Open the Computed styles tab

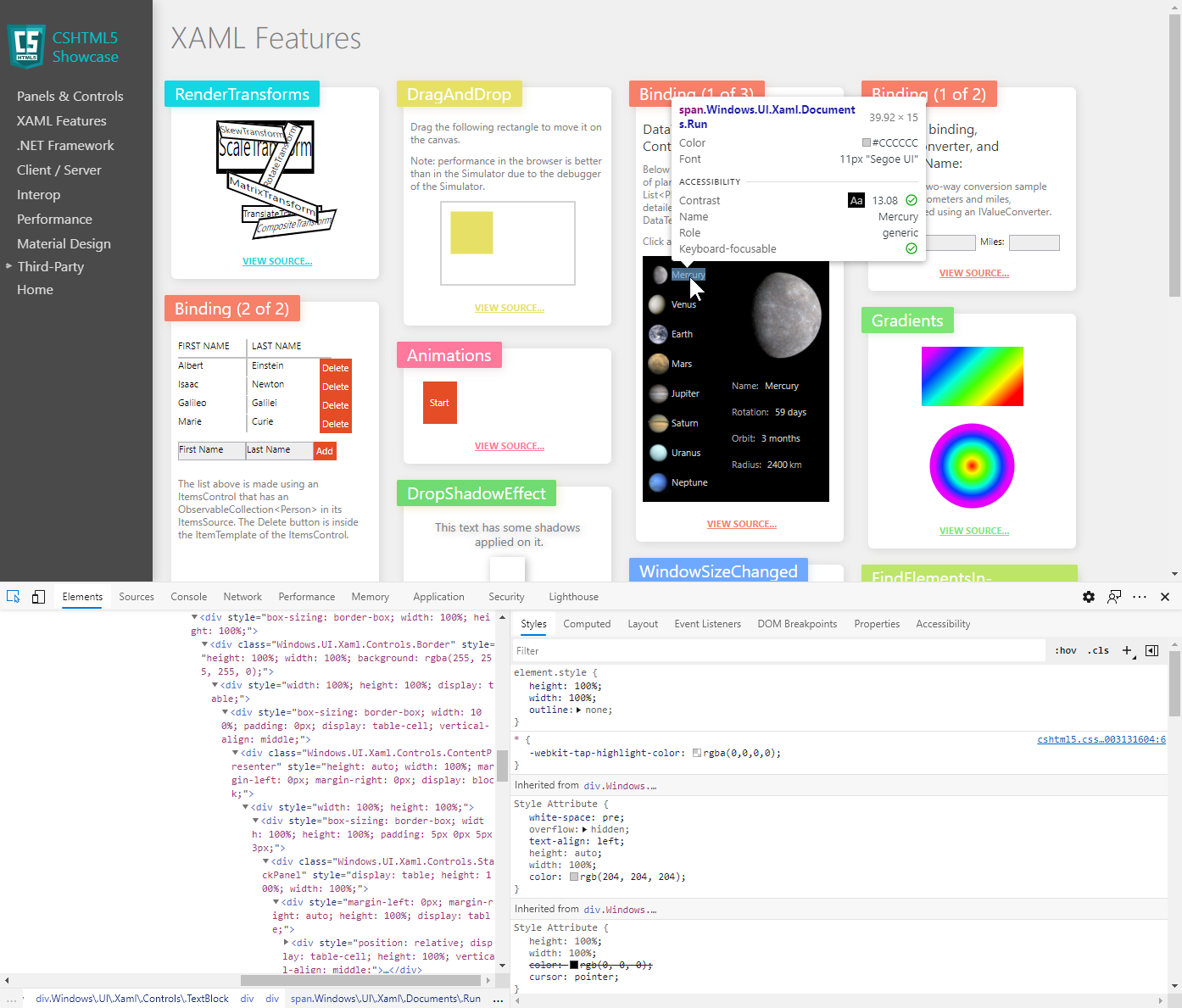point(587,624)
